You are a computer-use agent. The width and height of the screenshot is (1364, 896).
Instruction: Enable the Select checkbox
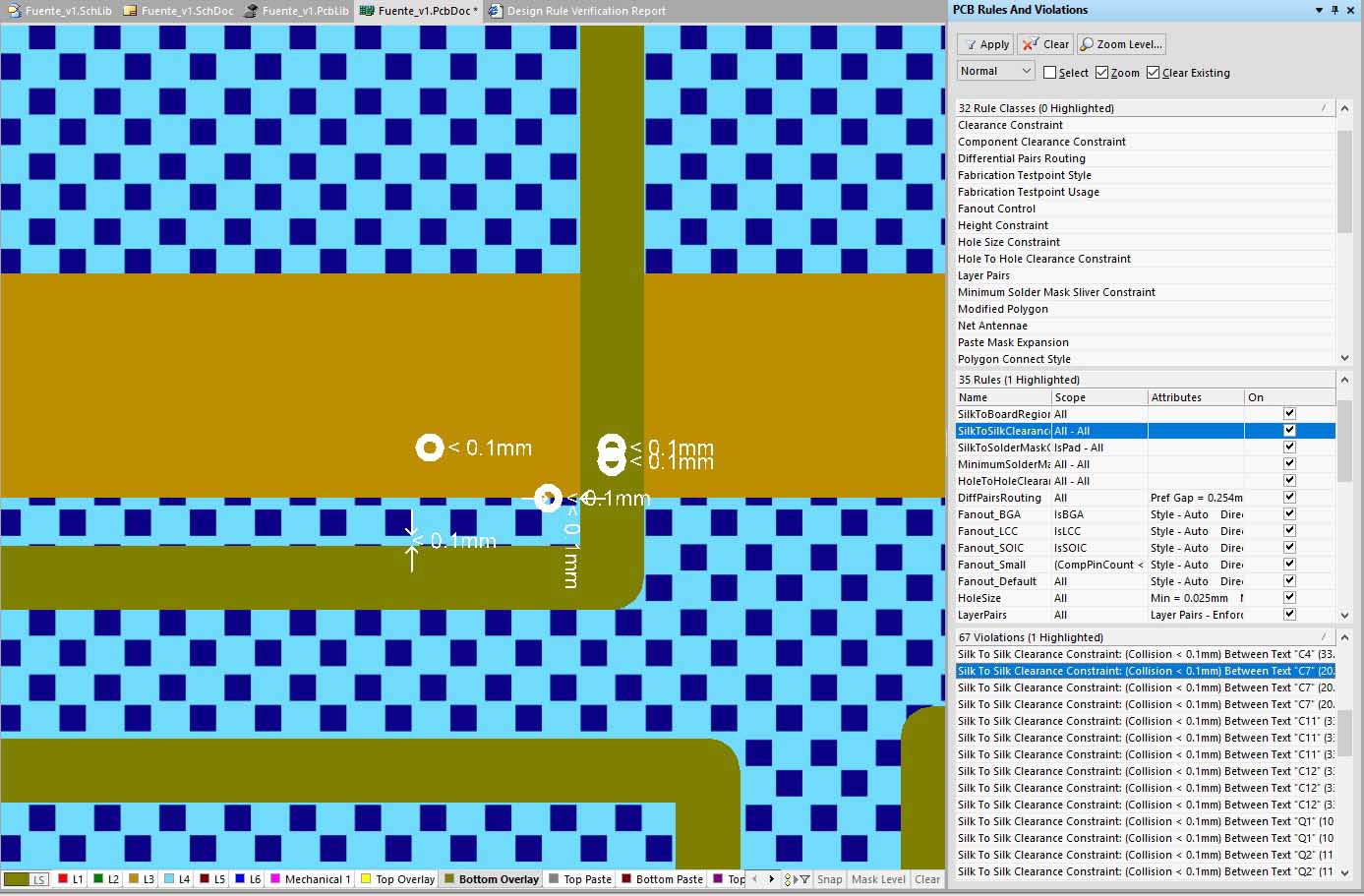click(x=1049, y=72)
